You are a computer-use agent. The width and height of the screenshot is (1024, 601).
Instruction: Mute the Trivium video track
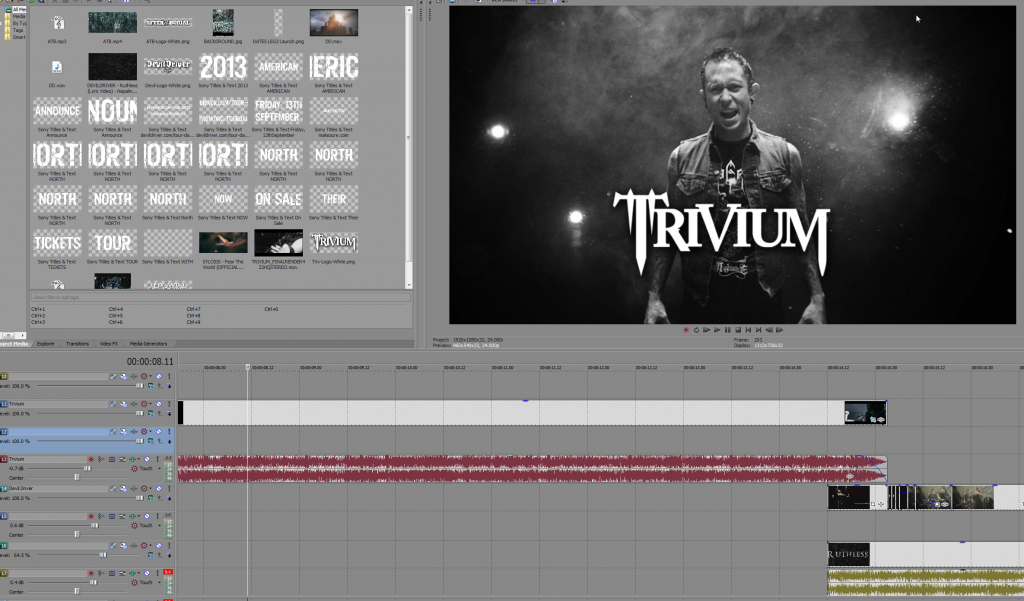[x=159, y=404]
